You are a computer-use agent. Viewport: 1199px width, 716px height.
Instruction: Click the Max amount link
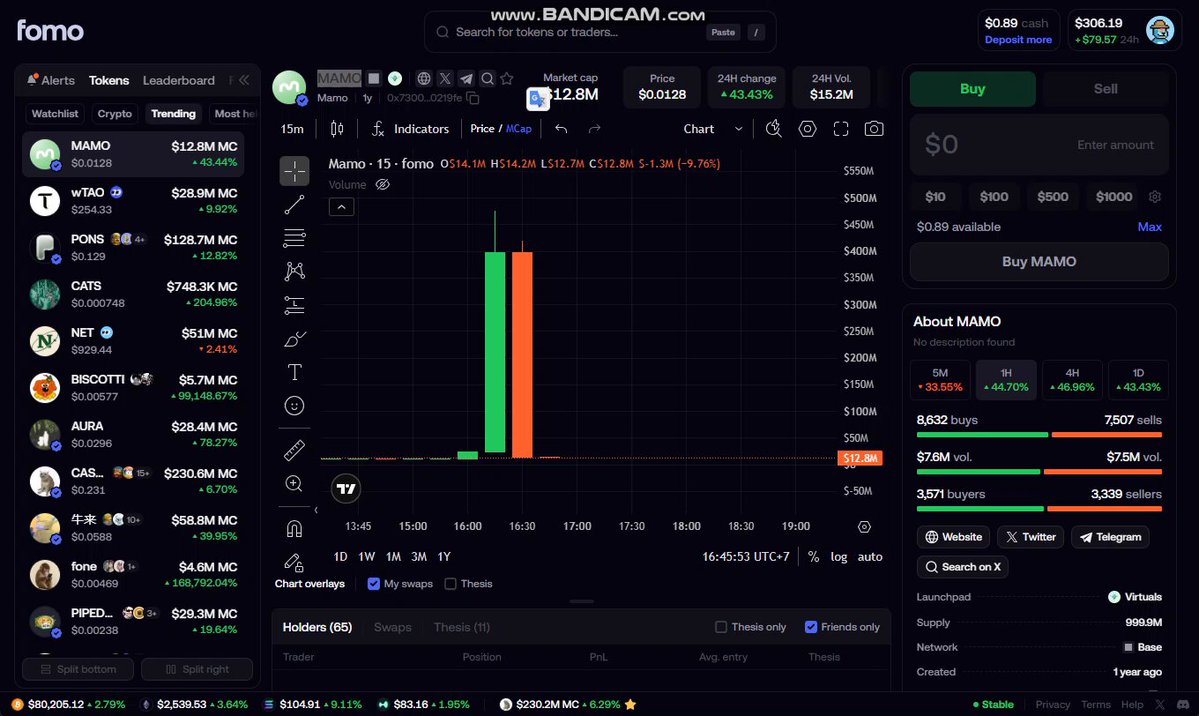point(1149,226)
